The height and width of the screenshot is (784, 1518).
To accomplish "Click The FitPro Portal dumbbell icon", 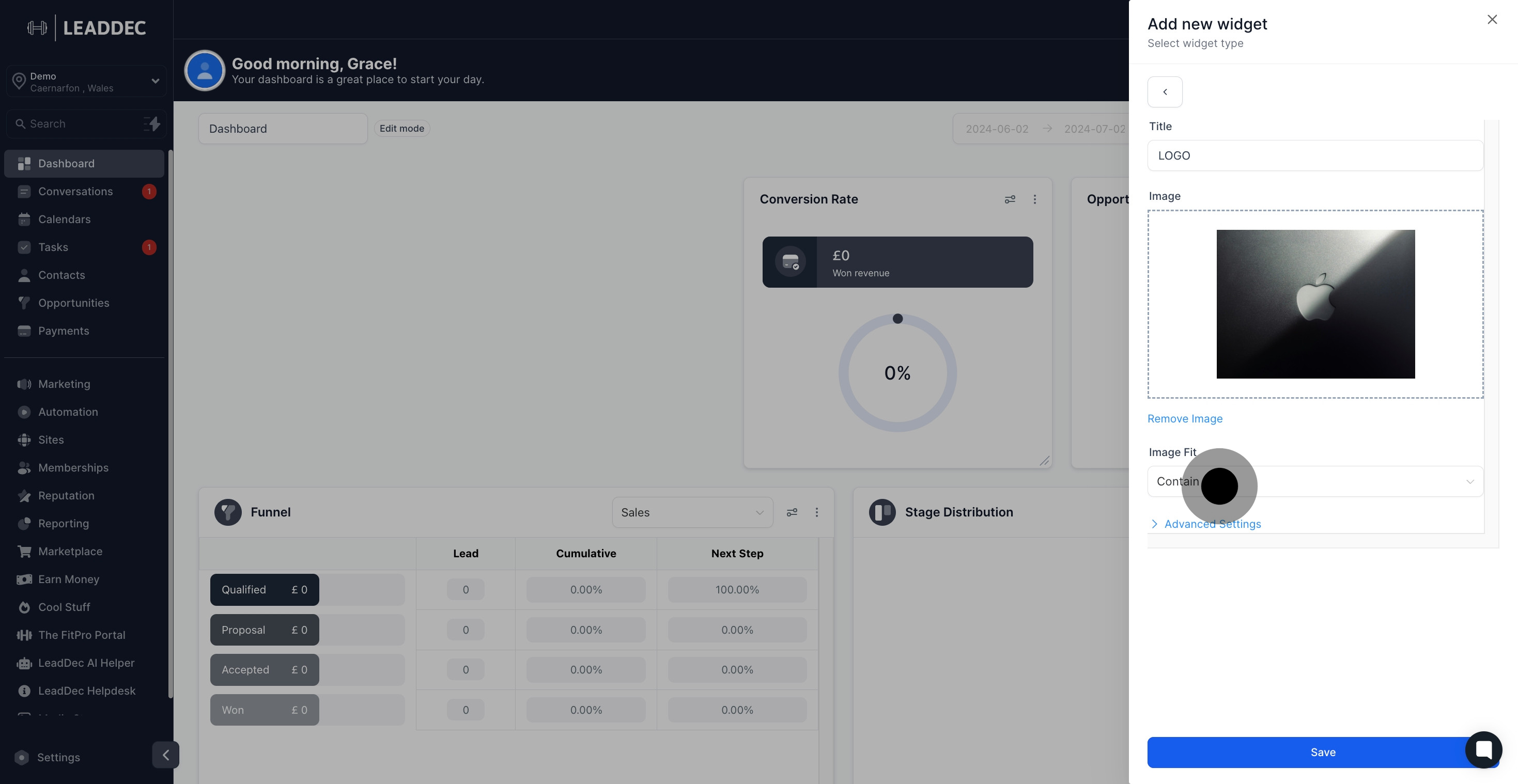I will (24, 635).
